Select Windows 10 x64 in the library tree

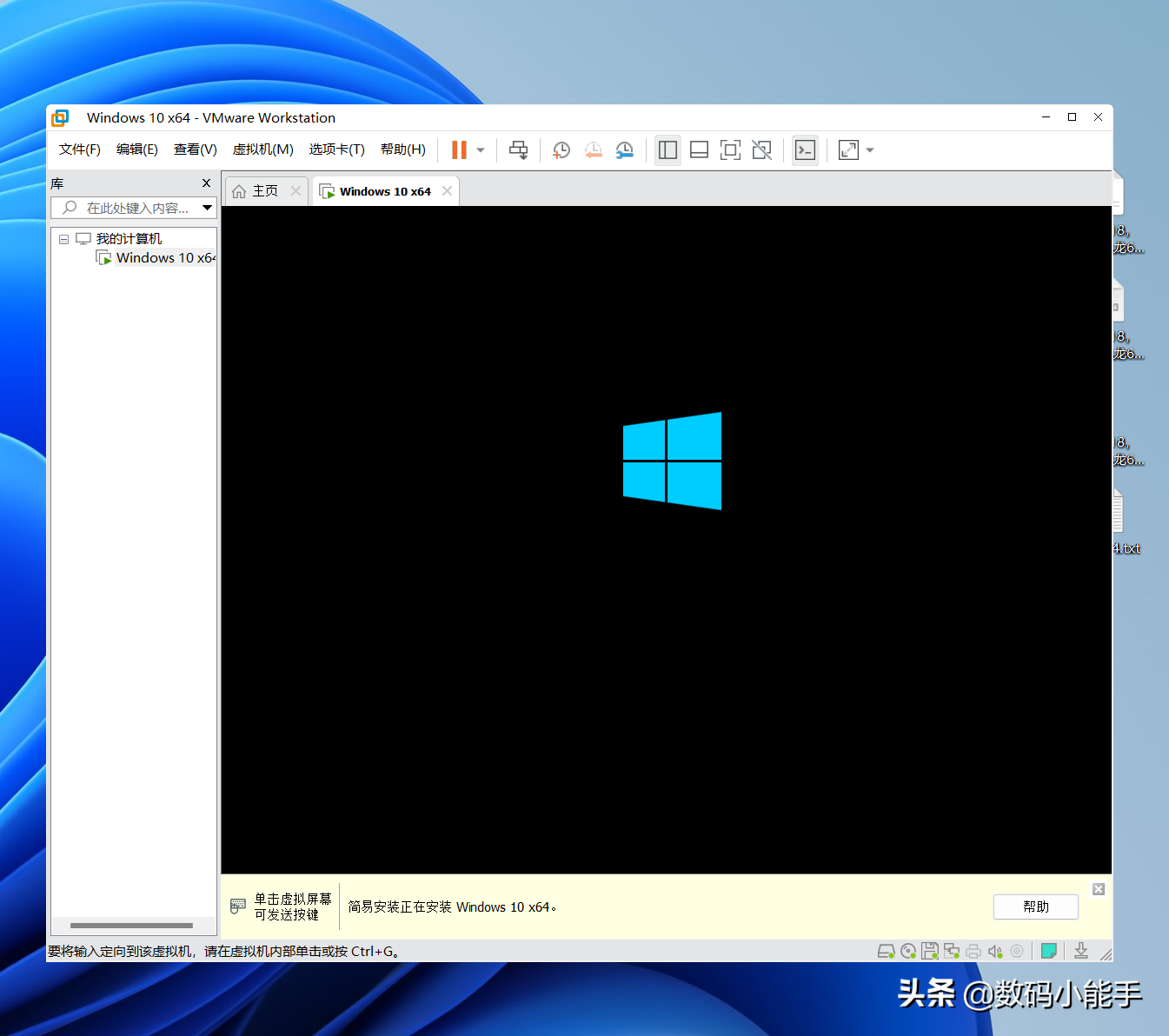pyautogui.click(x=164, y=258)
